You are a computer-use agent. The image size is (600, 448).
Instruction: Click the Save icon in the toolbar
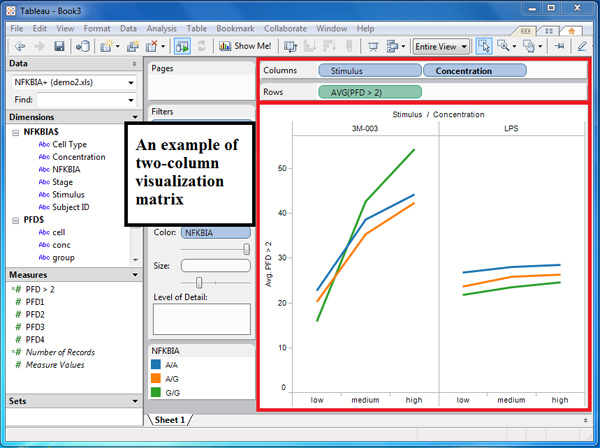point(60,47)
